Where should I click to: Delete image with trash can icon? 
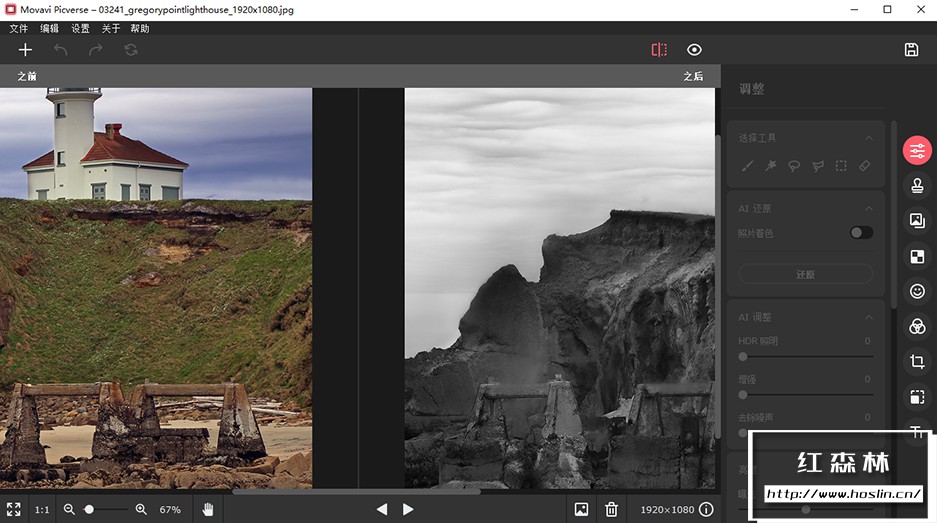611,509
